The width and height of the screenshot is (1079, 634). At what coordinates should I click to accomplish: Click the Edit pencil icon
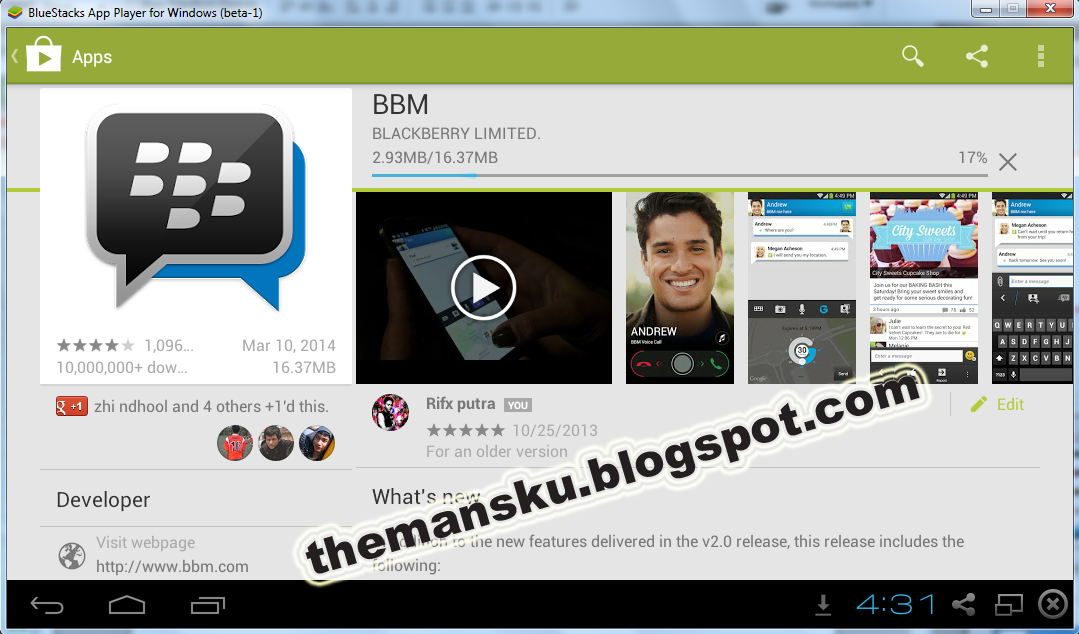(979, 404)
